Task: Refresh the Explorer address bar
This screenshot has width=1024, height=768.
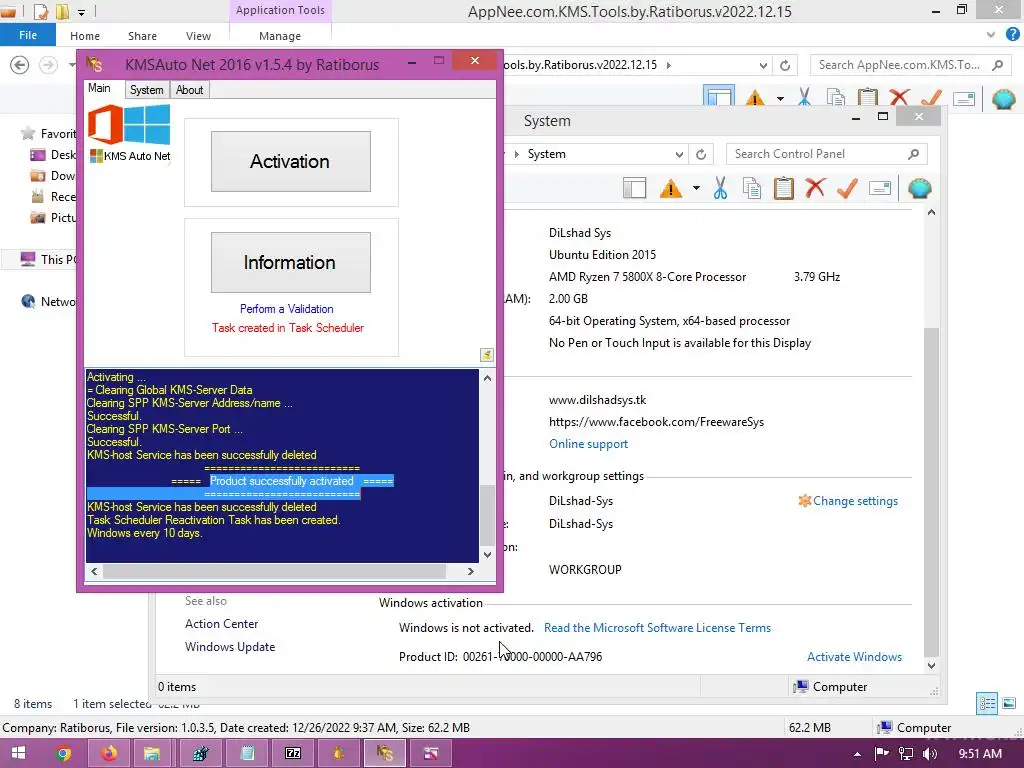Action: [x=785, y=65]
